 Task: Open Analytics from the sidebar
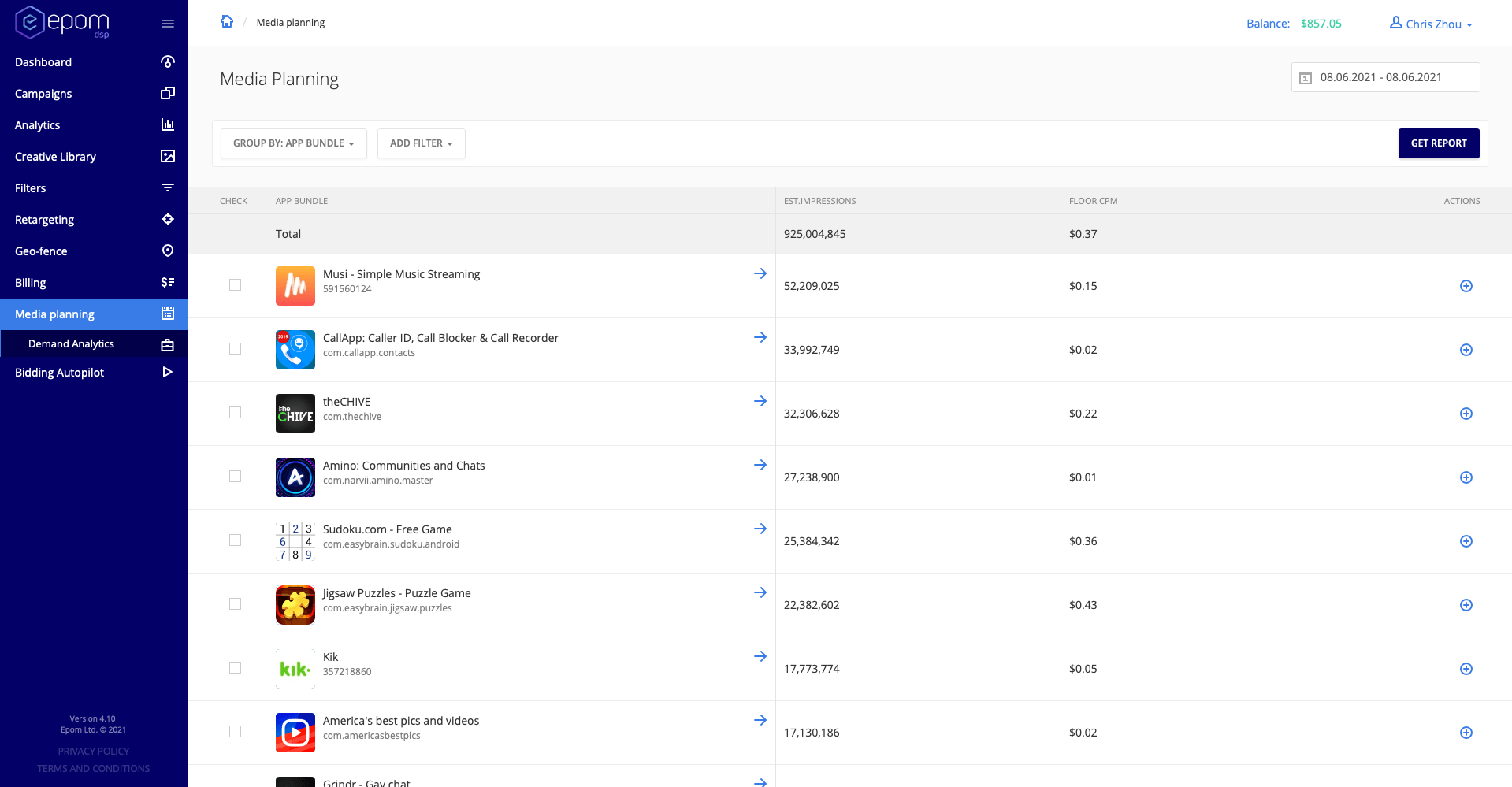pyautogui.click(x=94, y=125)
